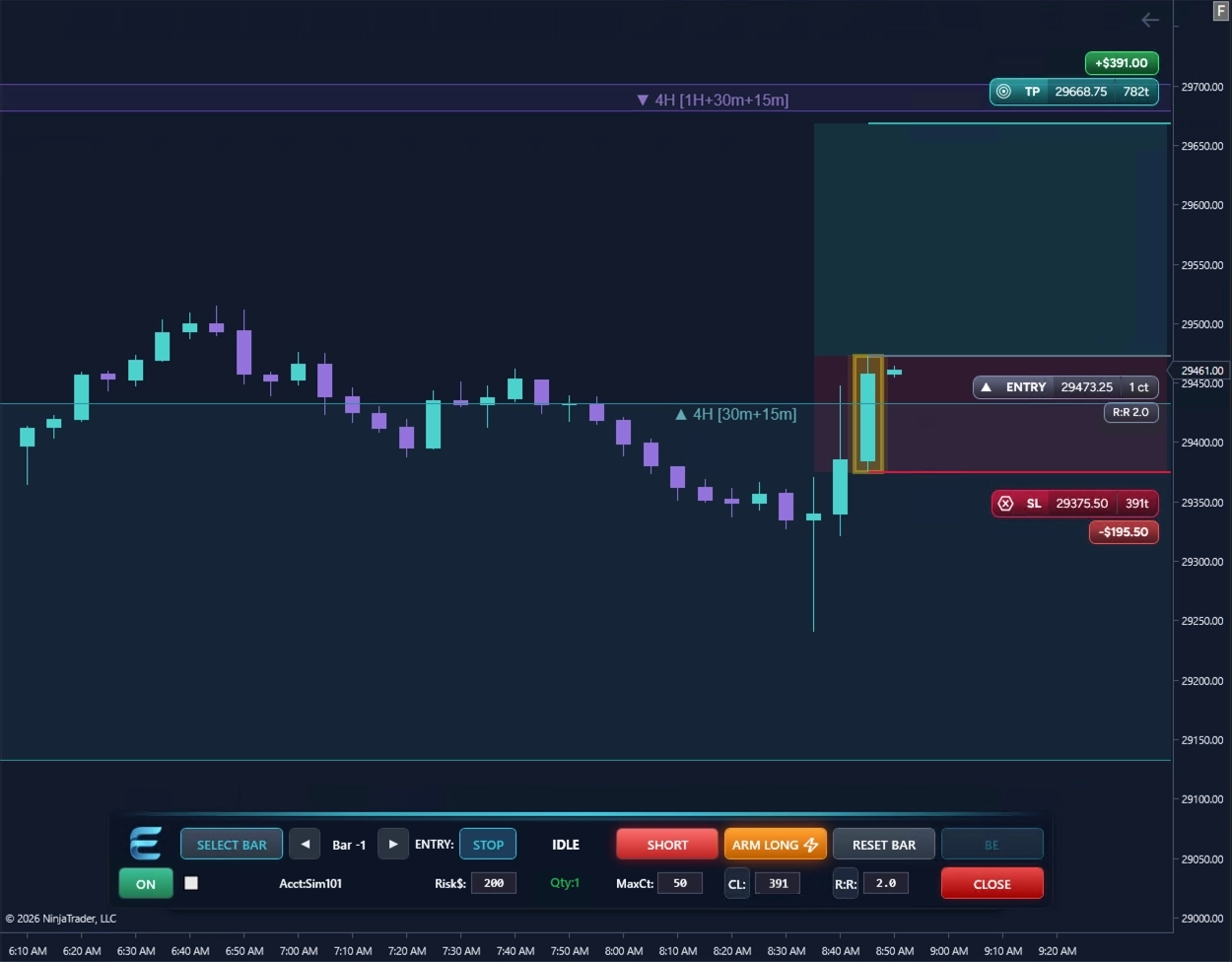Click the TP 29668.75 price label
The height and width of the screenshot is (962, 1232).
pyautogui.click(x=1074, y=92)
